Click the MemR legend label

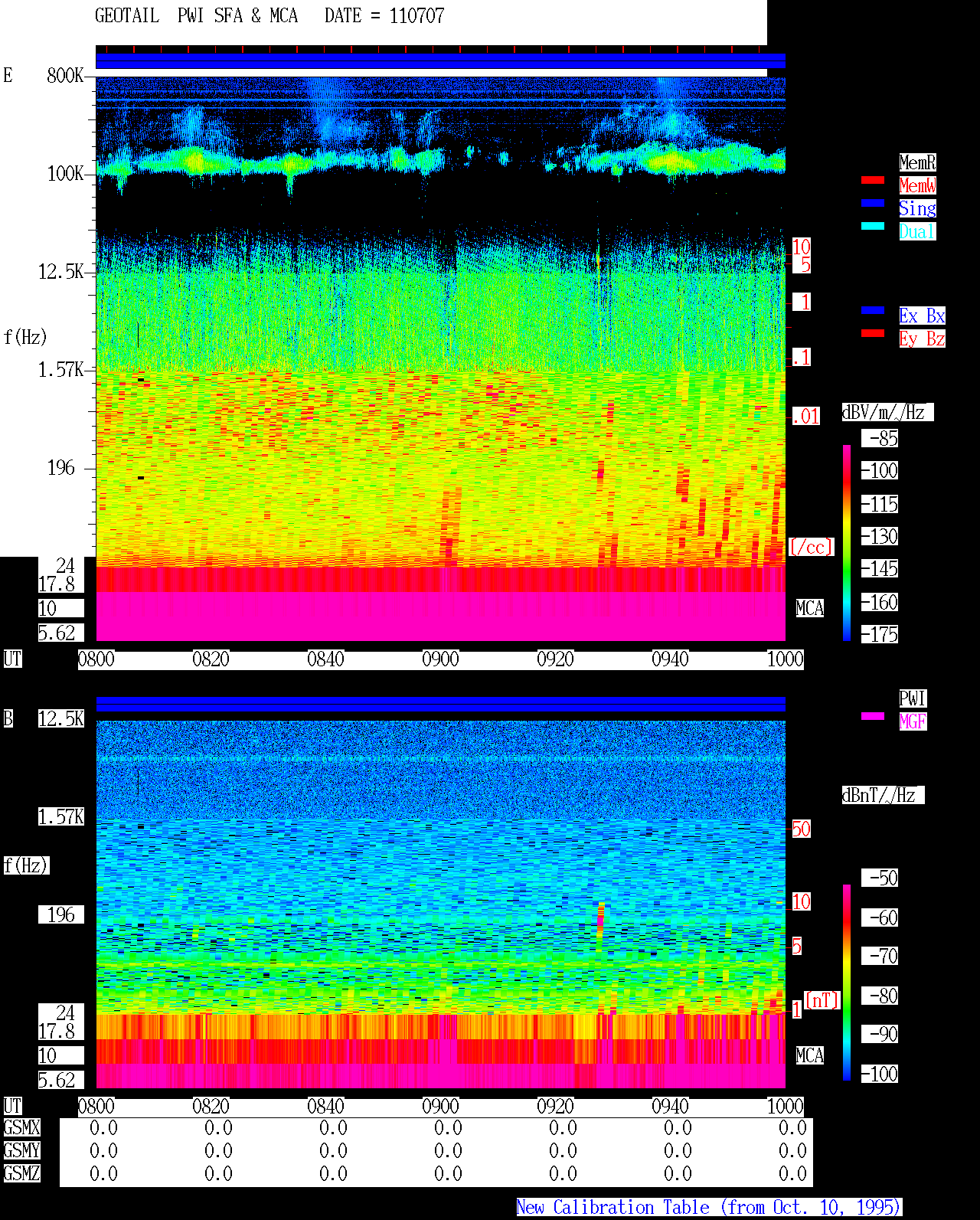(917, 162)
